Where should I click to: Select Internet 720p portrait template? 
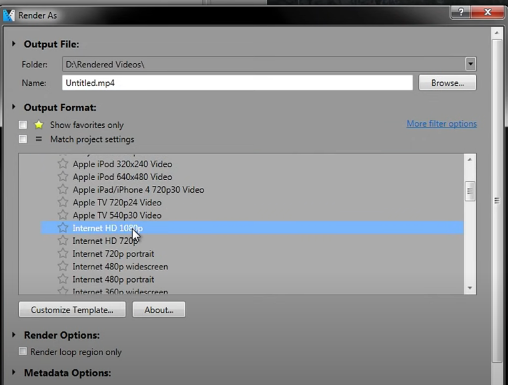tap(113, 254)
